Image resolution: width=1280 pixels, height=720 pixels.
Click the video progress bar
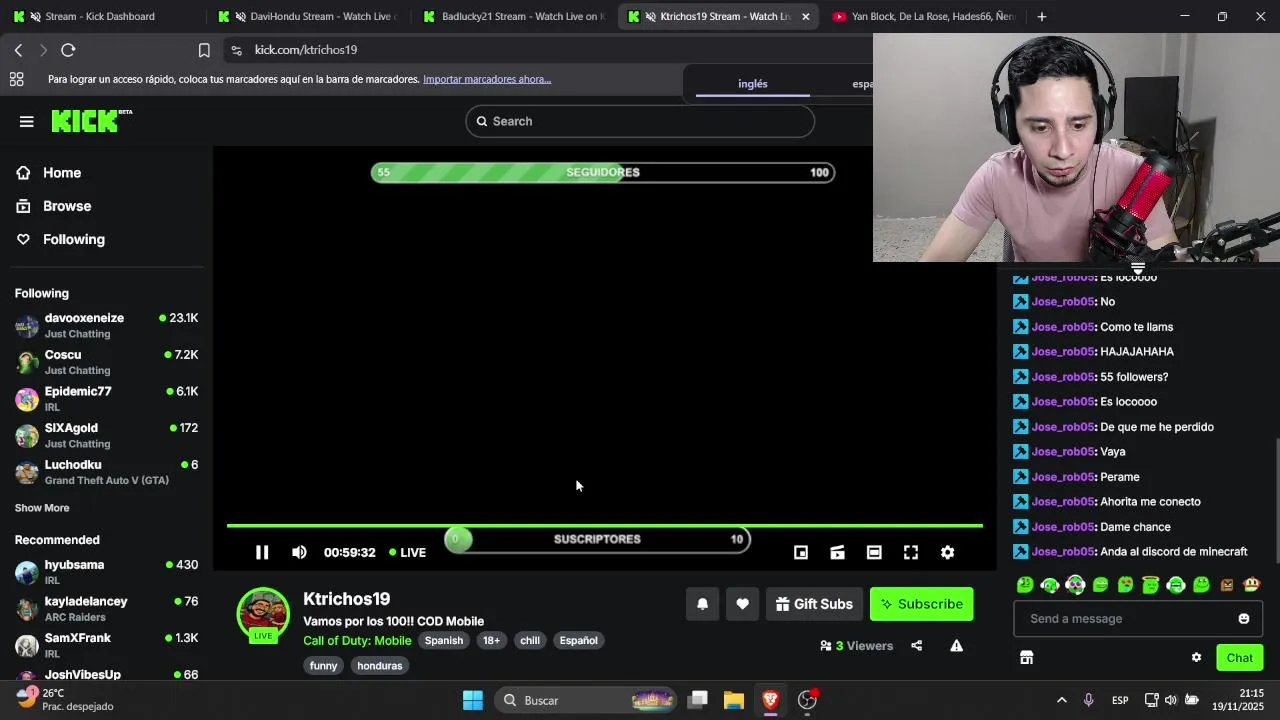pyautogui.click(x=604, y=525)
